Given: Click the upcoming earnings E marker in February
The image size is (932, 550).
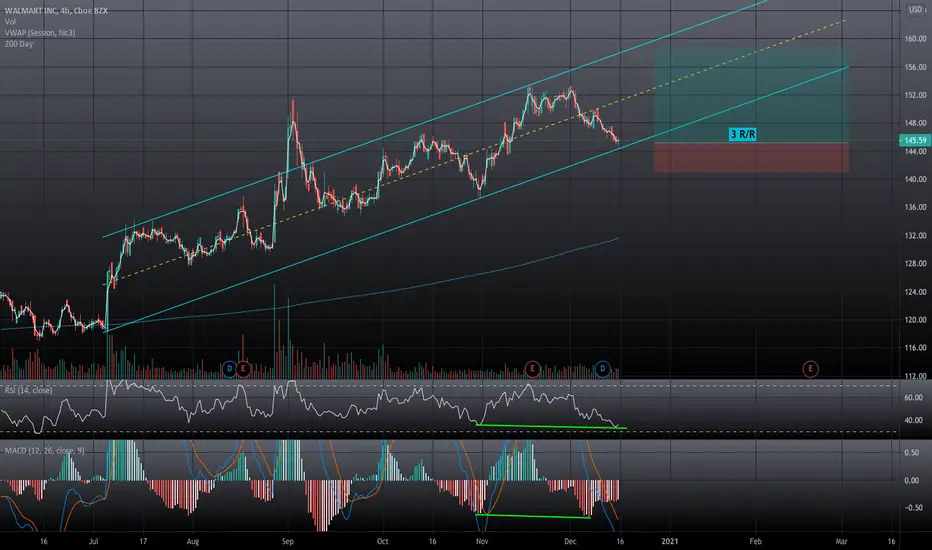Looking at the screenshot, I should [x=810, y=369].
